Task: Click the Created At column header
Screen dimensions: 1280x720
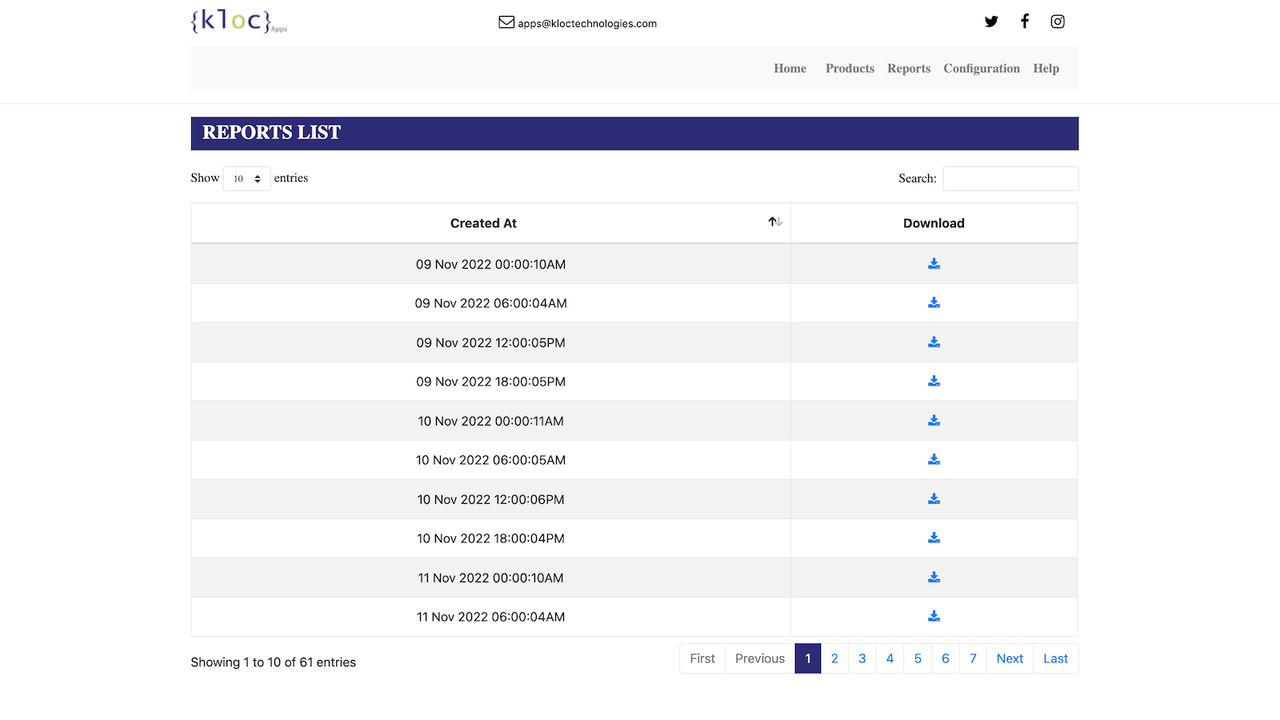Action: 491,223
